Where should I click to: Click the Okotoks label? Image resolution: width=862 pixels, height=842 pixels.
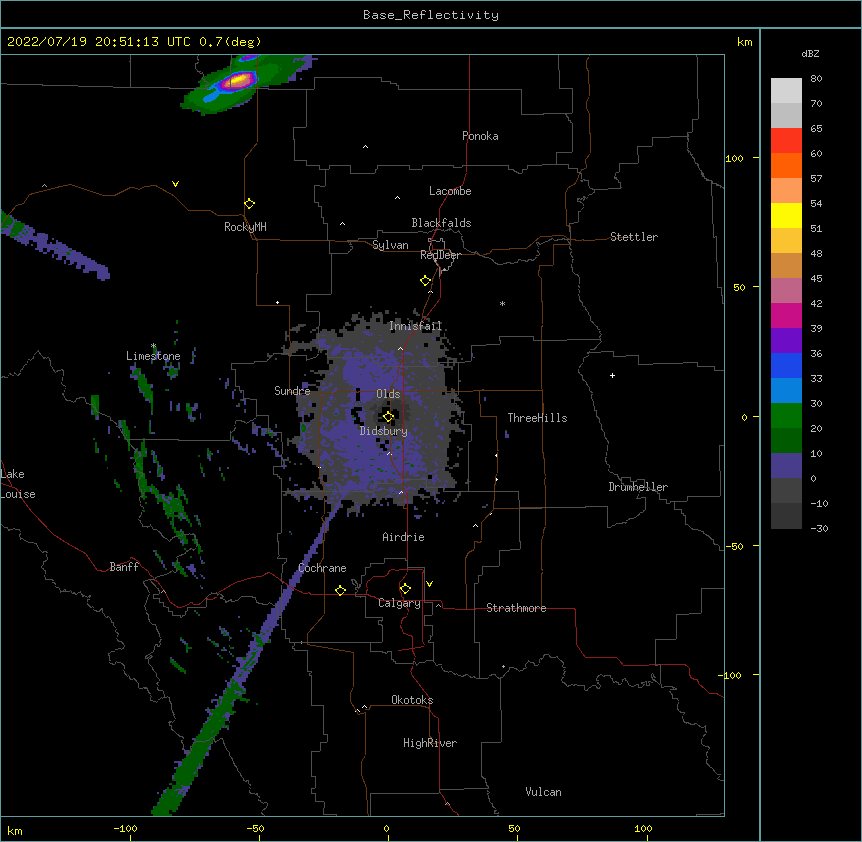coord(412,700)
